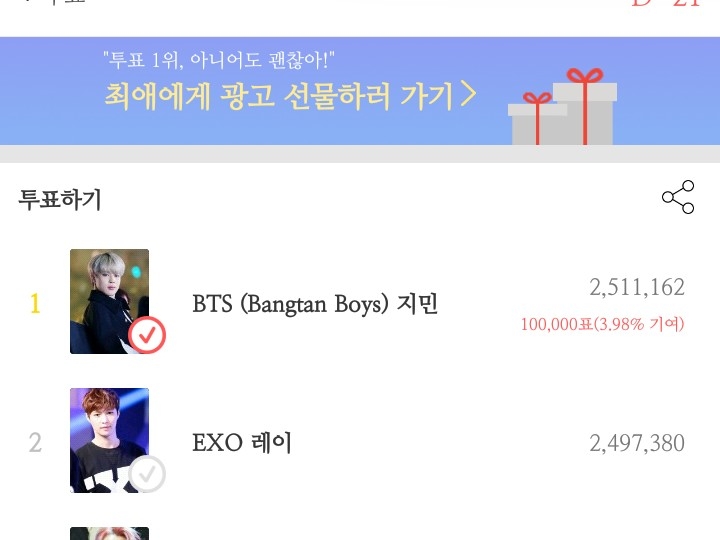Image resolution: width=720 pixels, height=540 pixels.
Task: Select the EXO 레이 entry name
Action: [242, 443]
